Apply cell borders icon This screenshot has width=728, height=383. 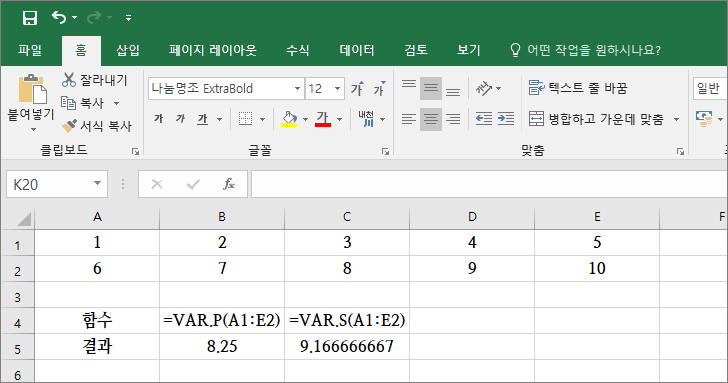pos(245,119)
